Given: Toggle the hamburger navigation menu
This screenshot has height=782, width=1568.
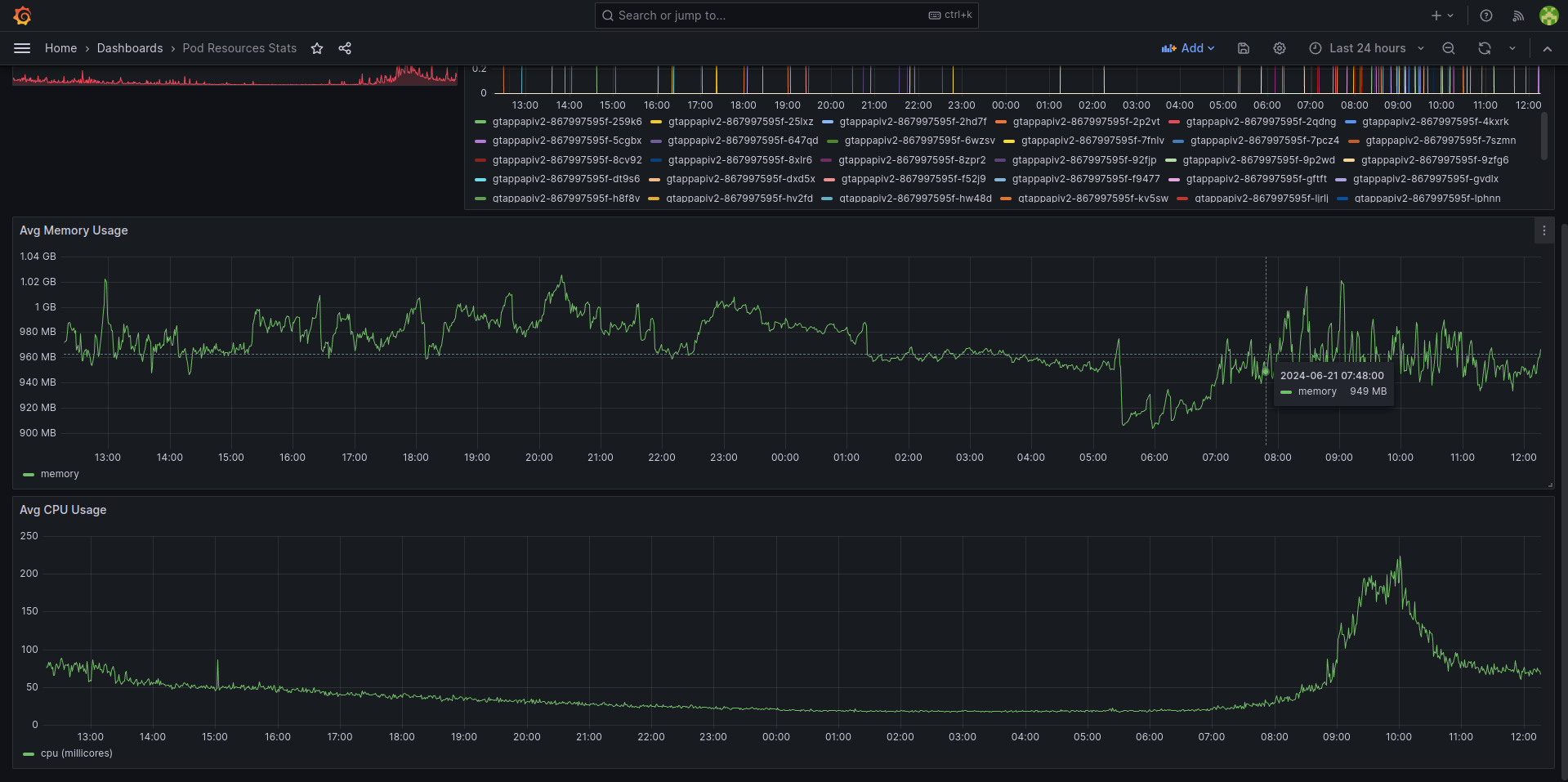Looking at the screenshot, I should click(x=22, y=48).
